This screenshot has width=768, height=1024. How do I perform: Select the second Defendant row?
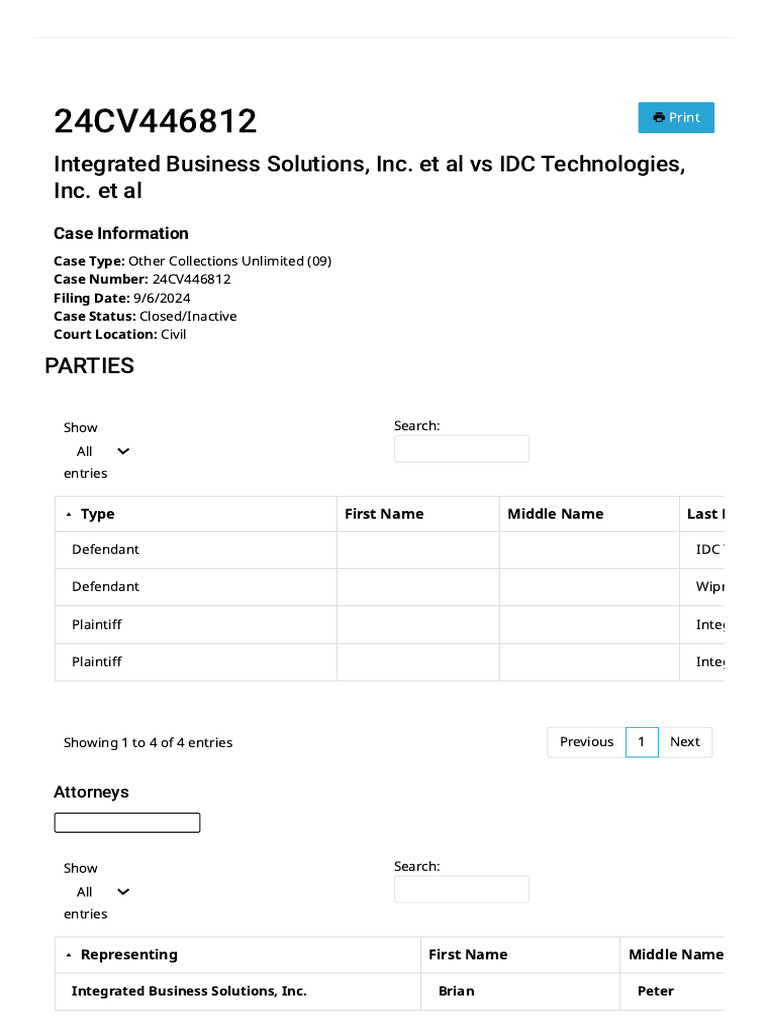click(x=106, y=587)
